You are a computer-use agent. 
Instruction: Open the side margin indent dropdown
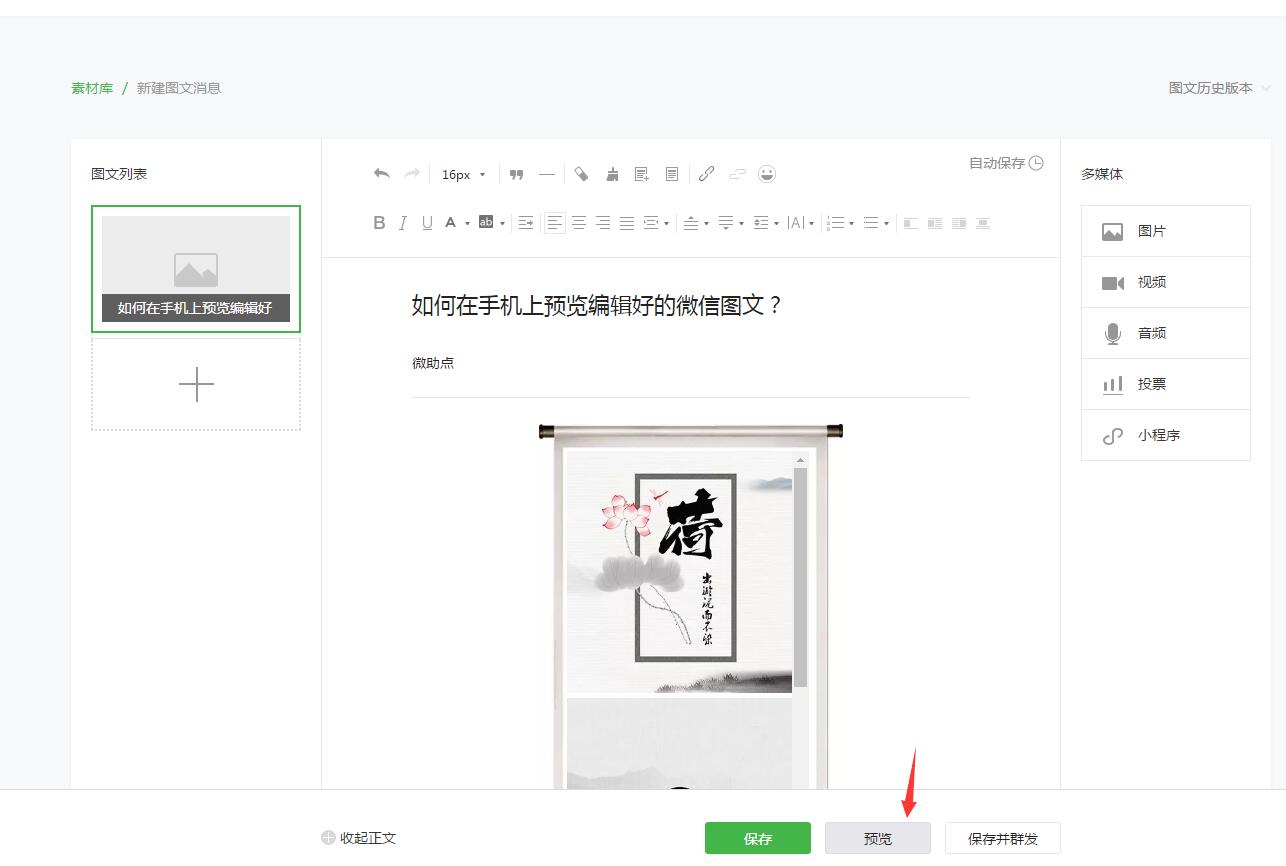656,223
